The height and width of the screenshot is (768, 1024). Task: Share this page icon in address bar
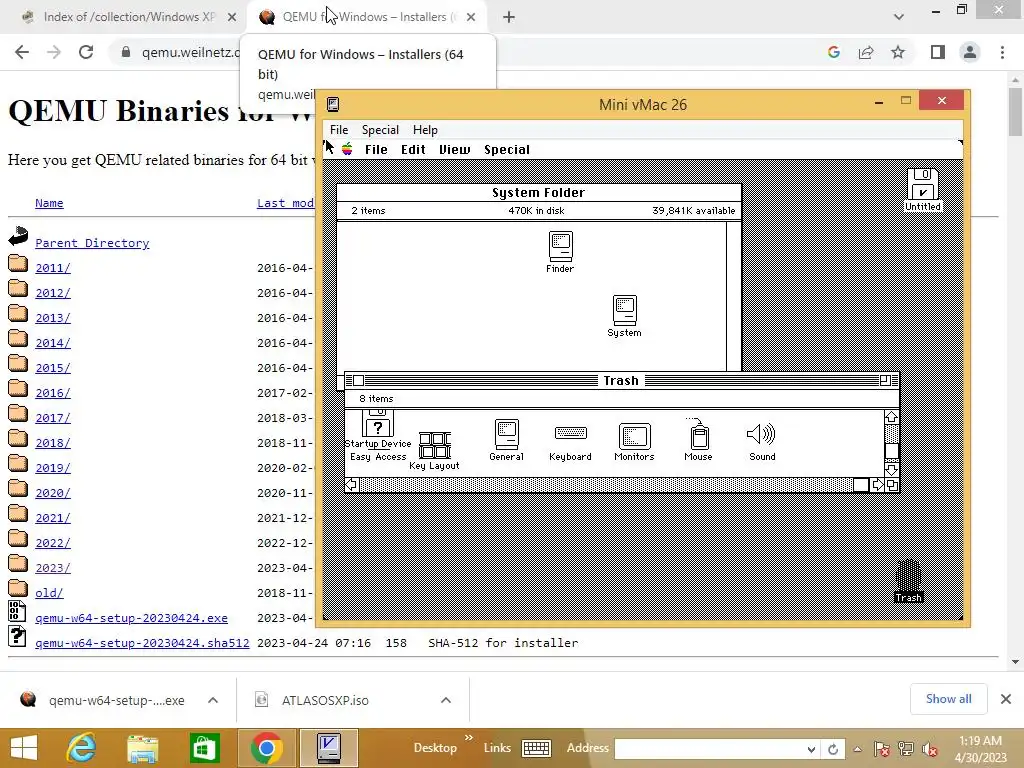click(x=866, y=52)
